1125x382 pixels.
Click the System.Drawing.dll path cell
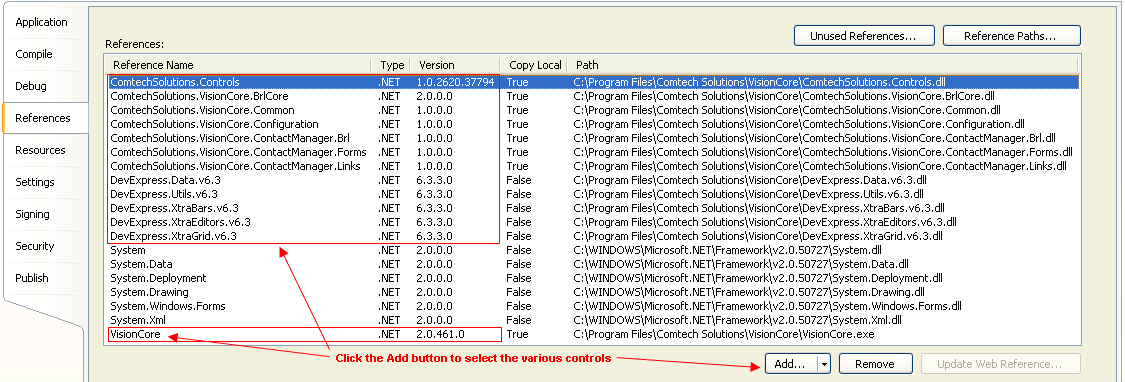click(748, 292)
